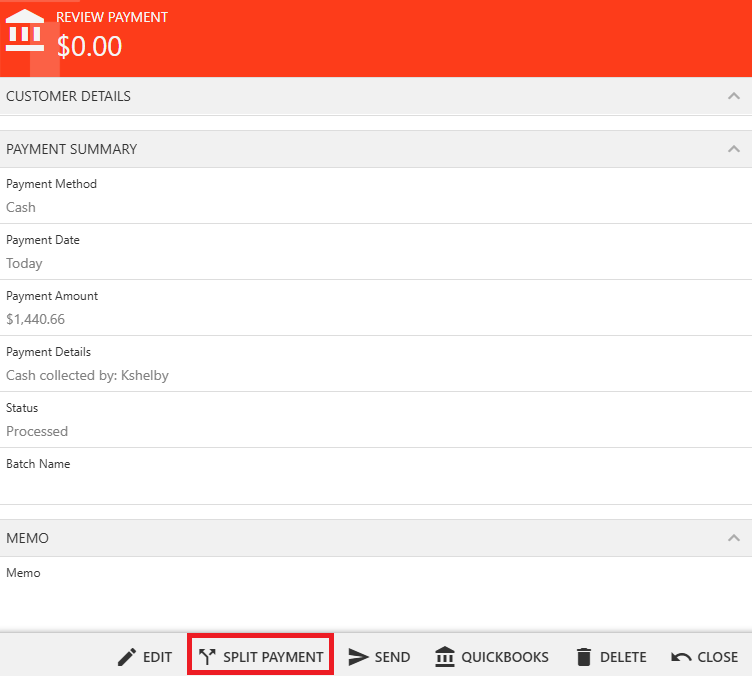This screenshot has height=676, width=752.
Task: Collapse the Memo section chevron
Action: (x=733, y=538)
